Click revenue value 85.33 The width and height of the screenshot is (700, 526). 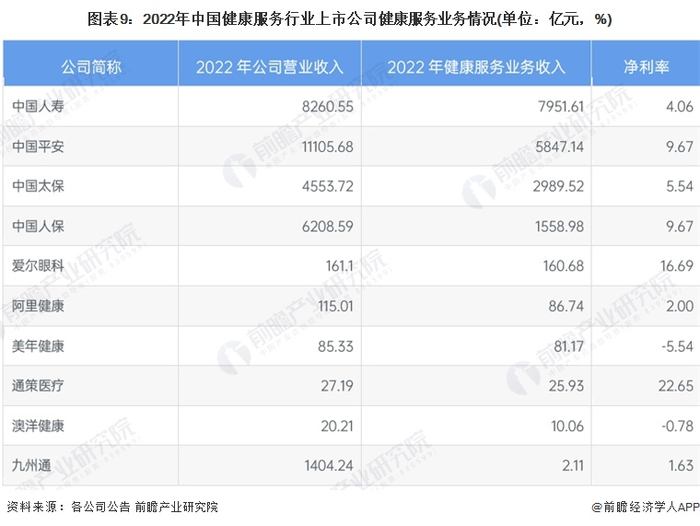(x=335, y=346)
